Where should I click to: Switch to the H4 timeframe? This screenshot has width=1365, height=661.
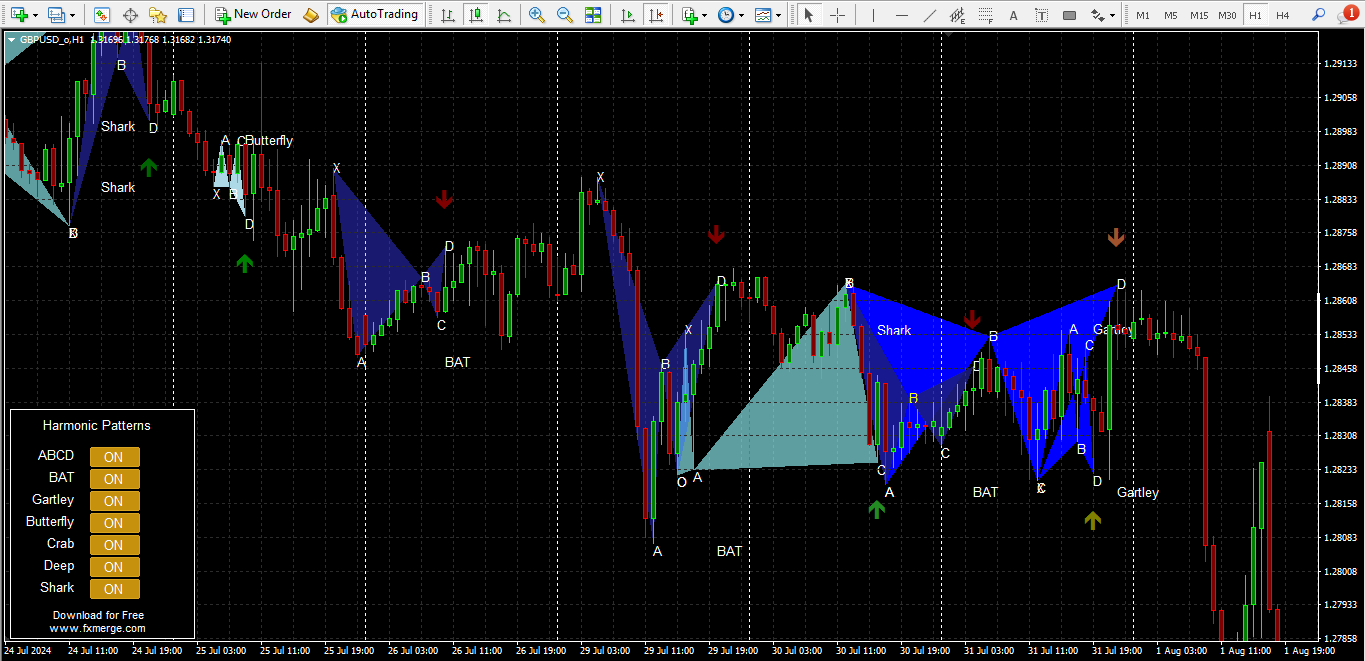point(1282,15)
